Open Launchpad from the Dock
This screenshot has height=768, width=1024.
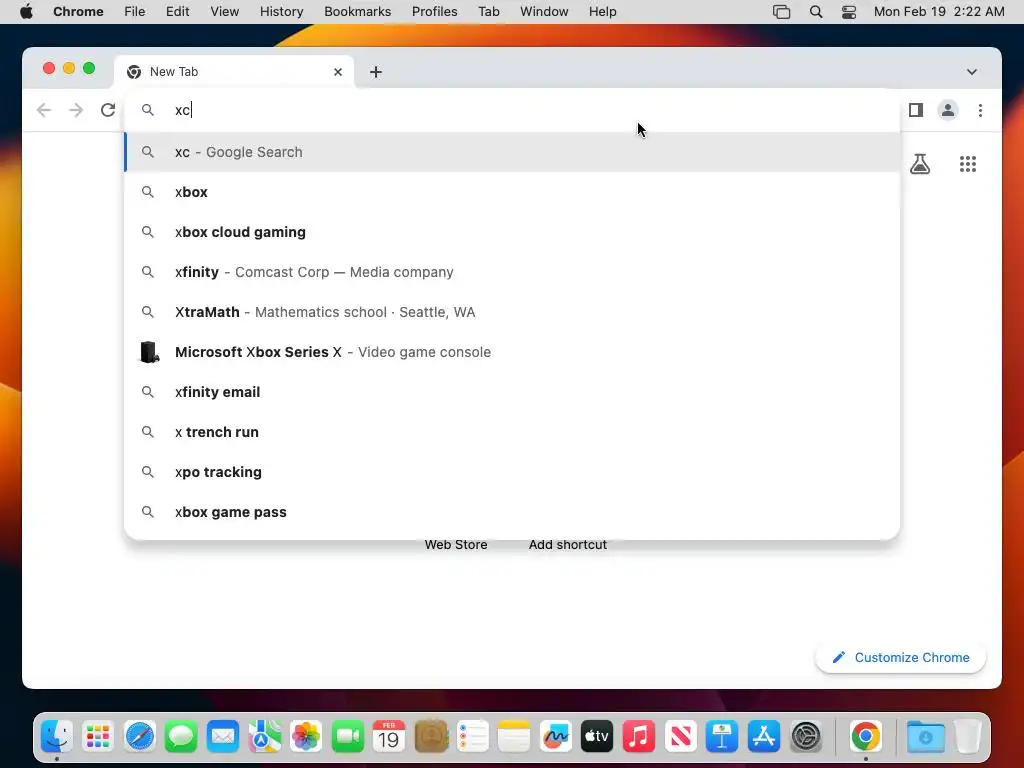tap(98, 737)
